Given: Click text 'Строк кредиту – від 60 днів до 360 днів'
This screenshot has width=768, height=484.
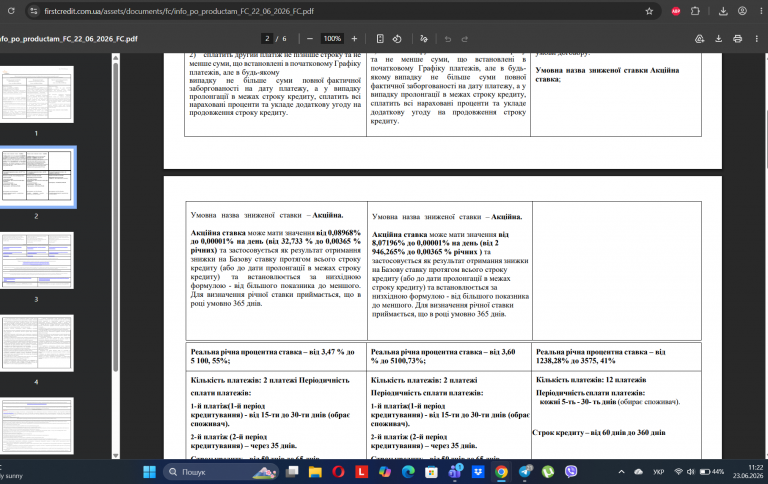Looking at the screenshot, I should coord(599,433).
